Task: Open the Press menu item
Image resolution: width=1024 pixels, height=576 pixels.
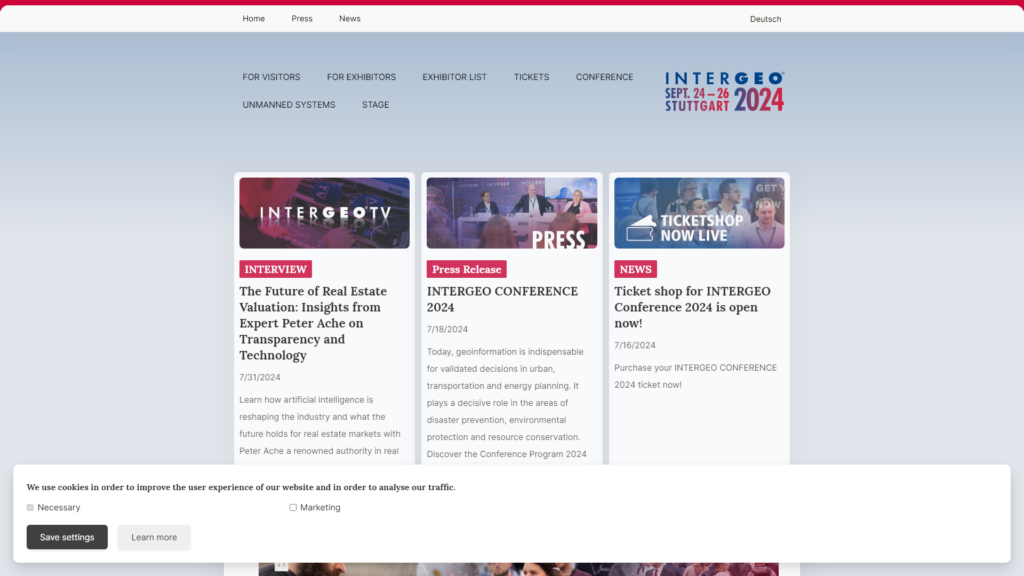Action: pyautogui.click(x=302, y=19)
